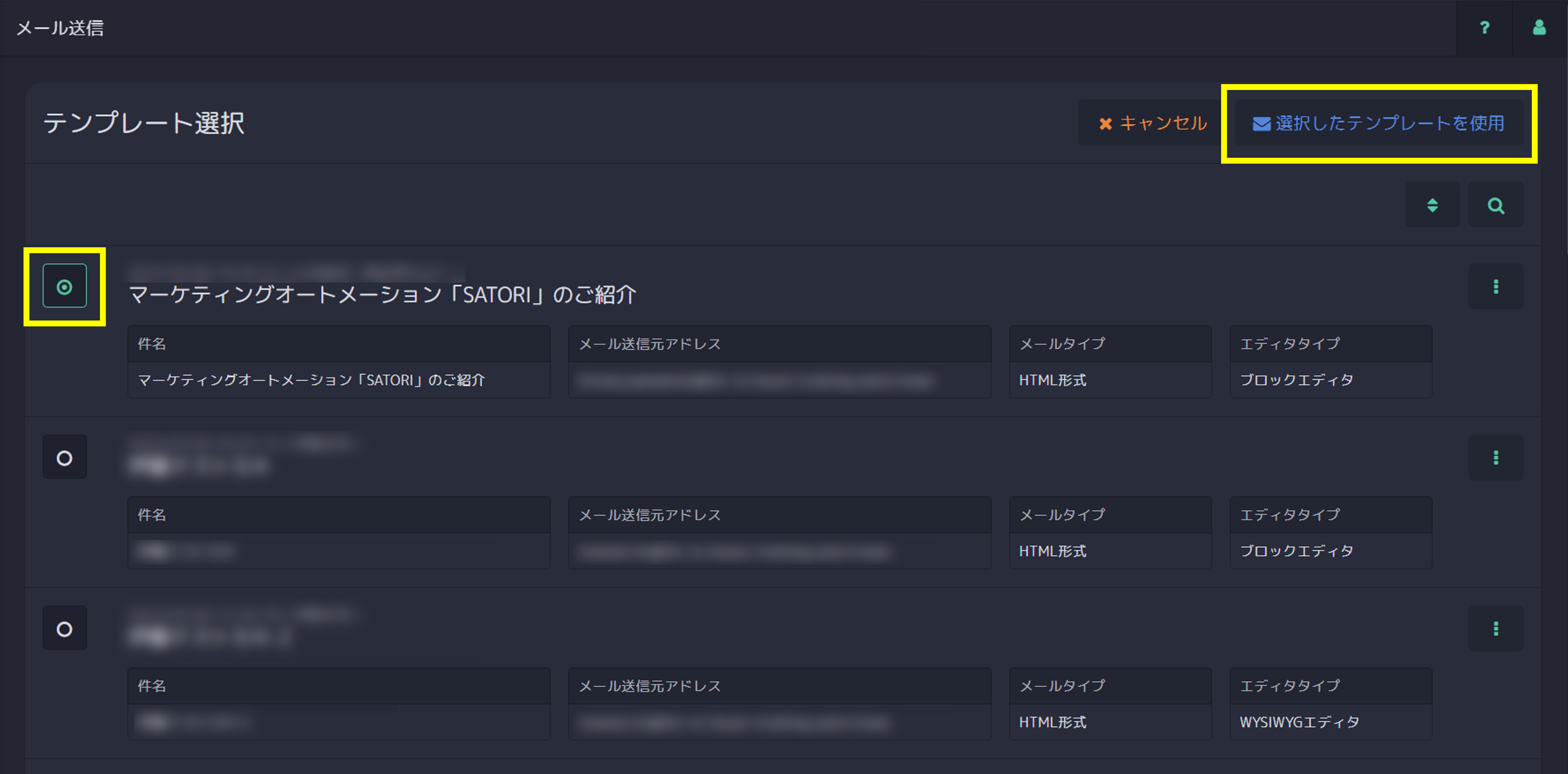
Task: Select the WYSIWYG editor template radio button
Action: click(65, 628)
